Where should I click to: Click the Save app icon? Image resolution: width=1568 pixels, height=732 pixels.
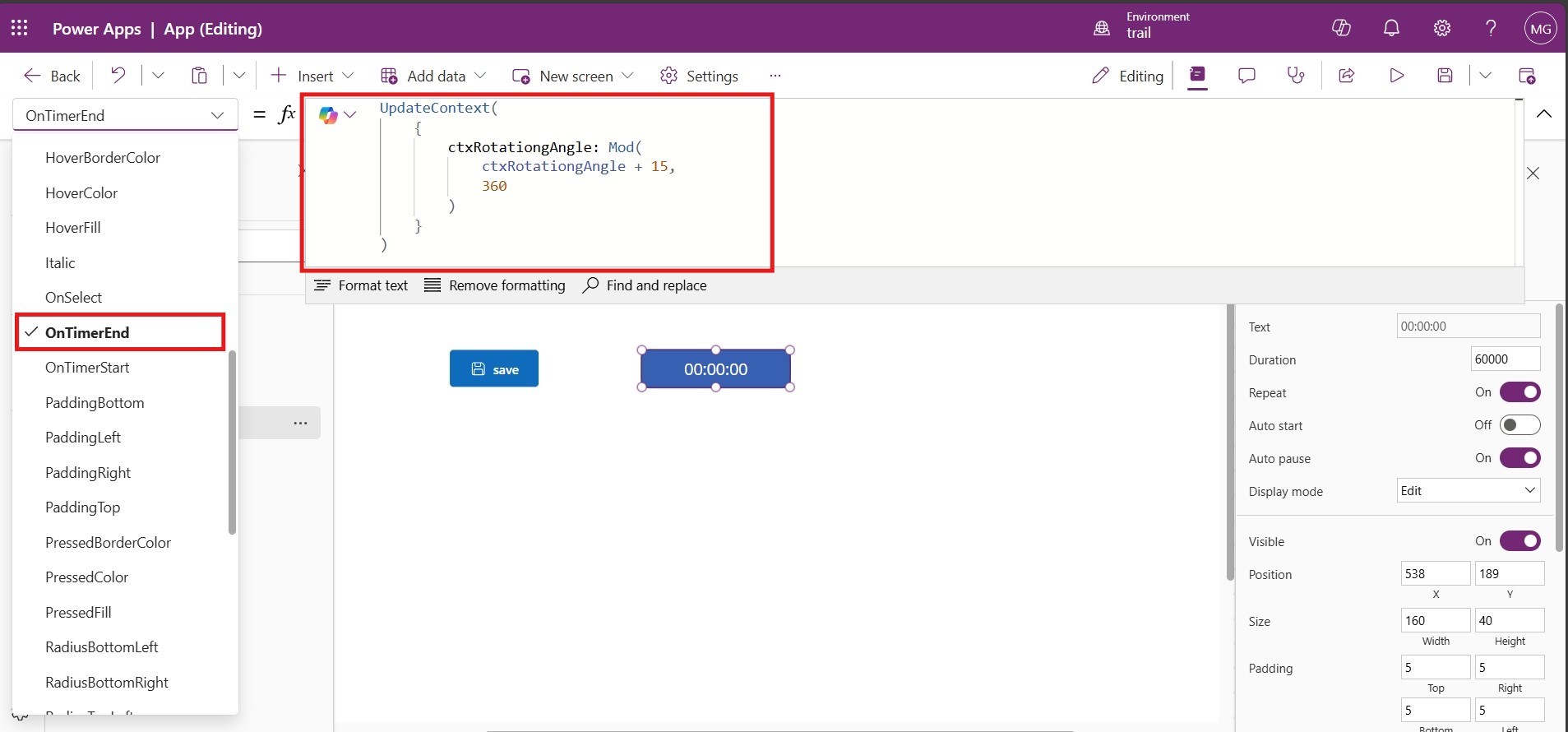click(x=1445, y=76)
